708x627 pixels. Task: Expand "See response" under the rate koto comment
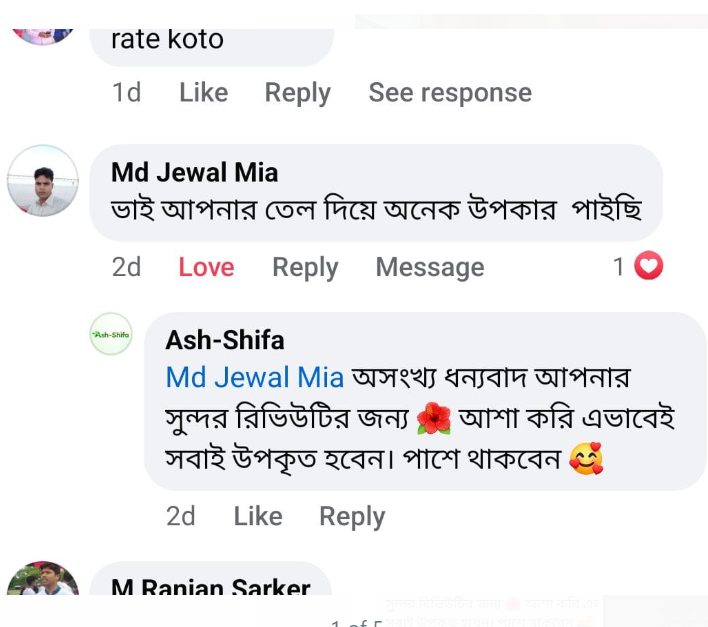point(450,93)
